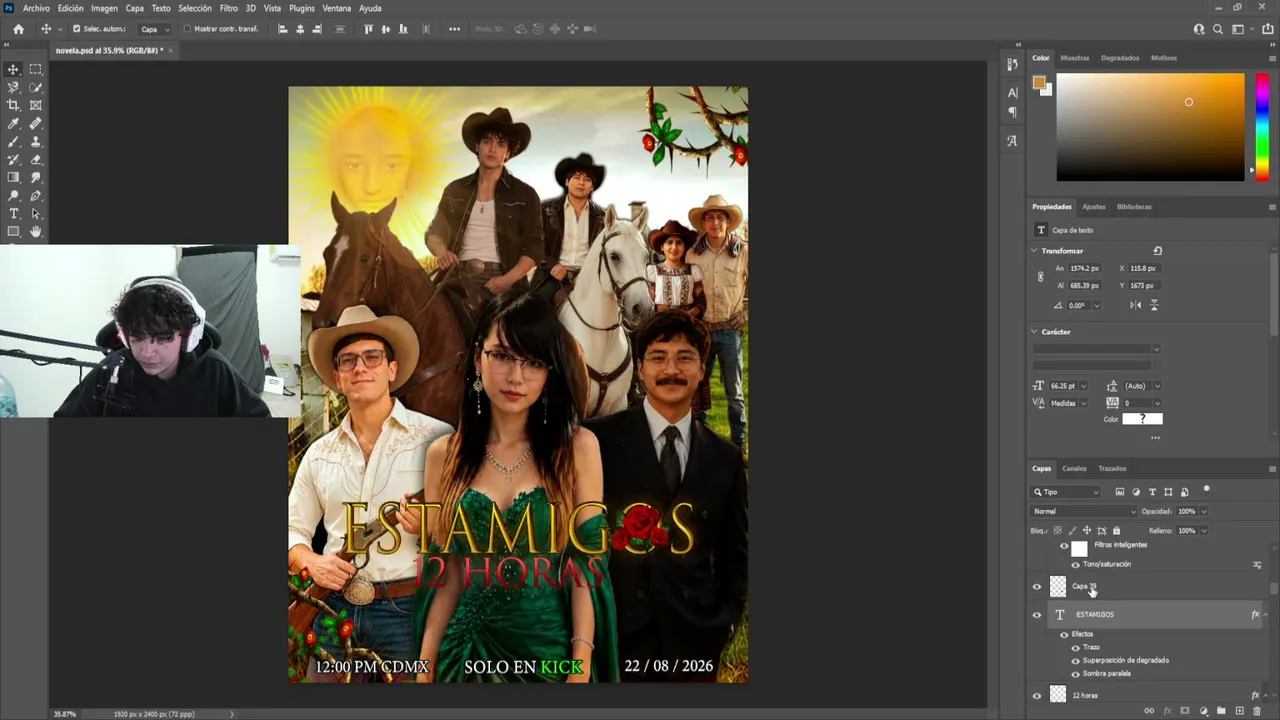This screenshot has height=720, width=1280.
Task: Select the Gradient tool
Action: [13, 177]
